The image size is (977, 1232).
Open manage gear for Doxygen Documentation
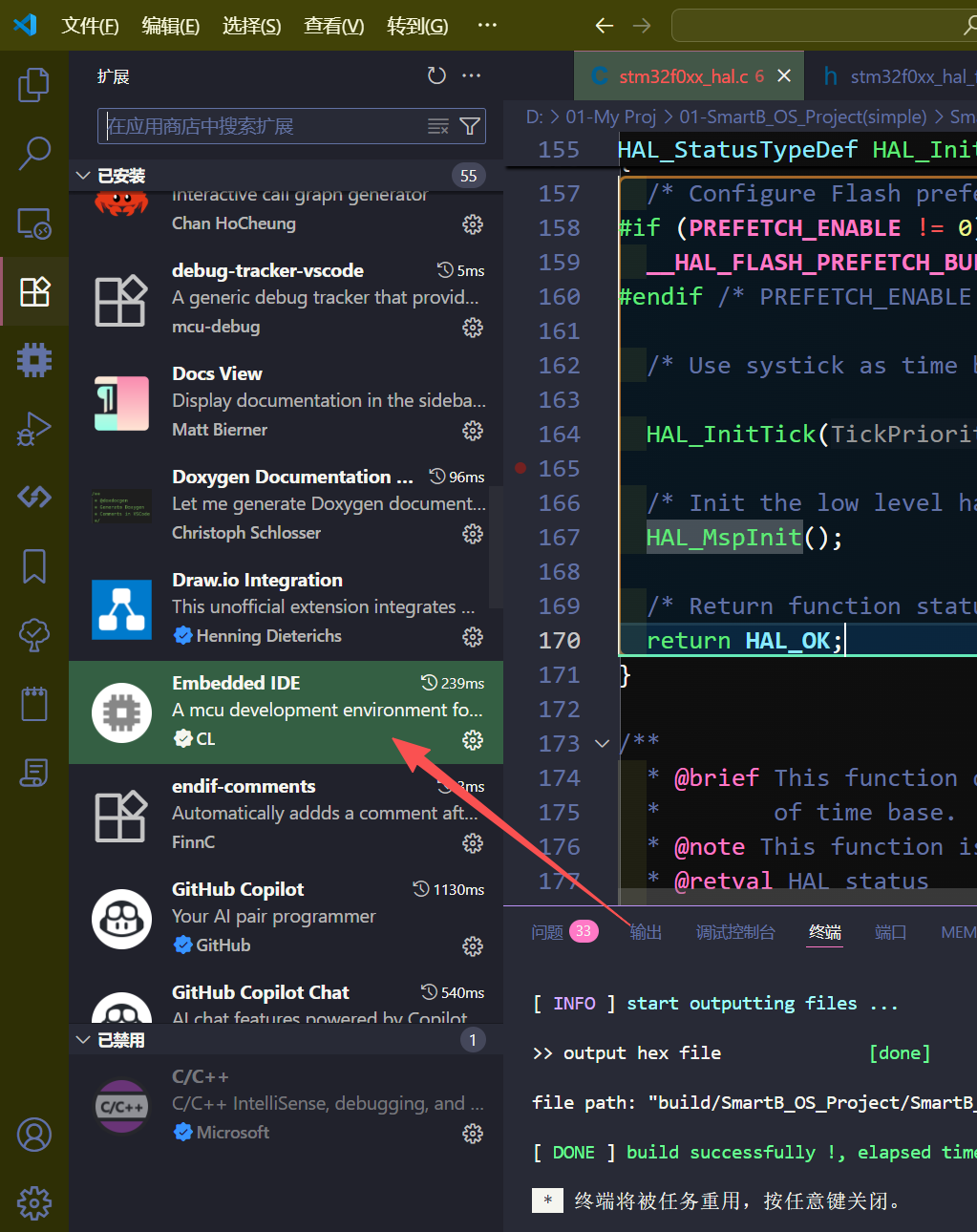coord(473,534)
